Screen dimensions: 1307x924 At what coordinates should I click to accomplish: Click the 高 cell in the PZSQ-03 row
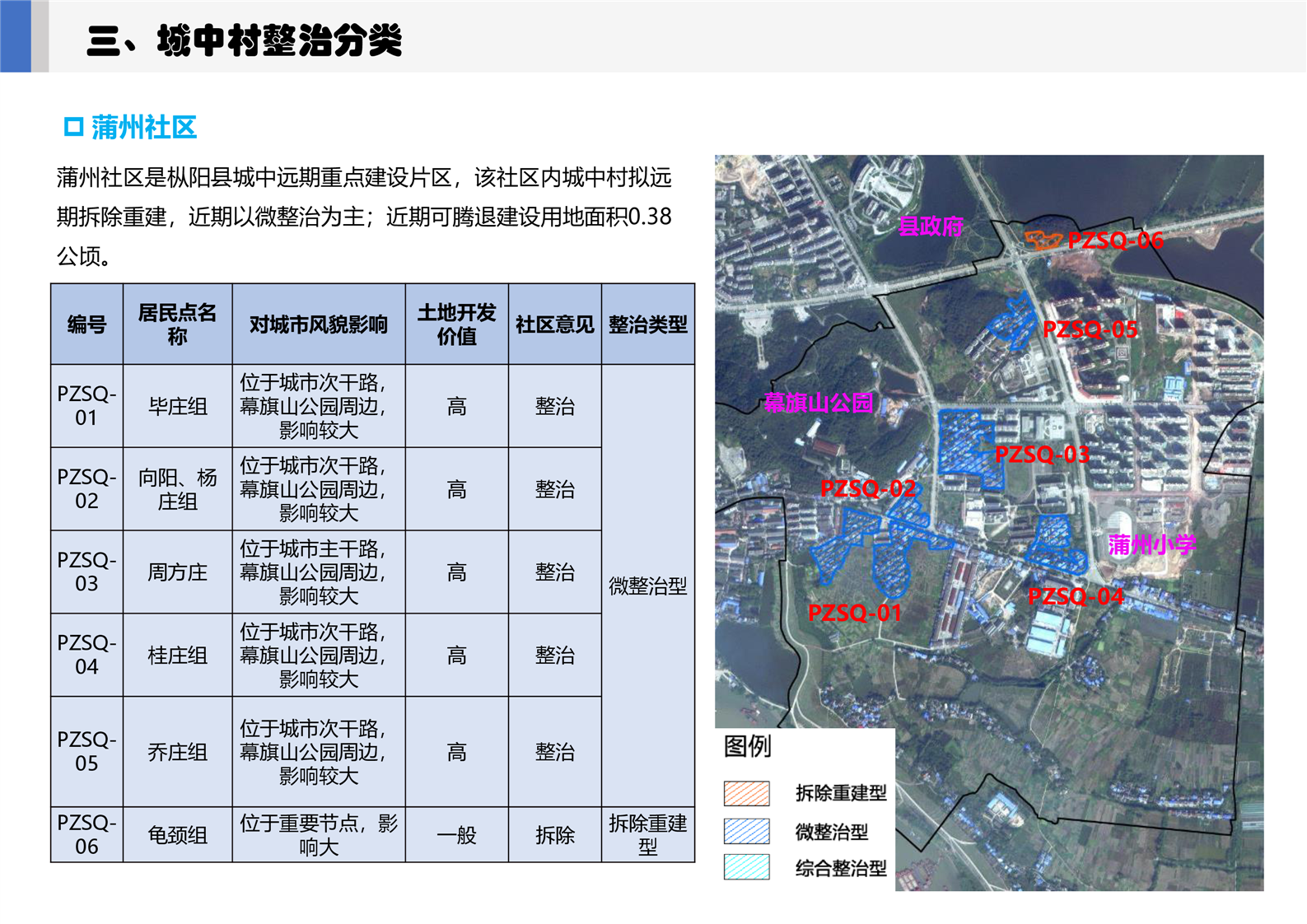coord(457,572)
